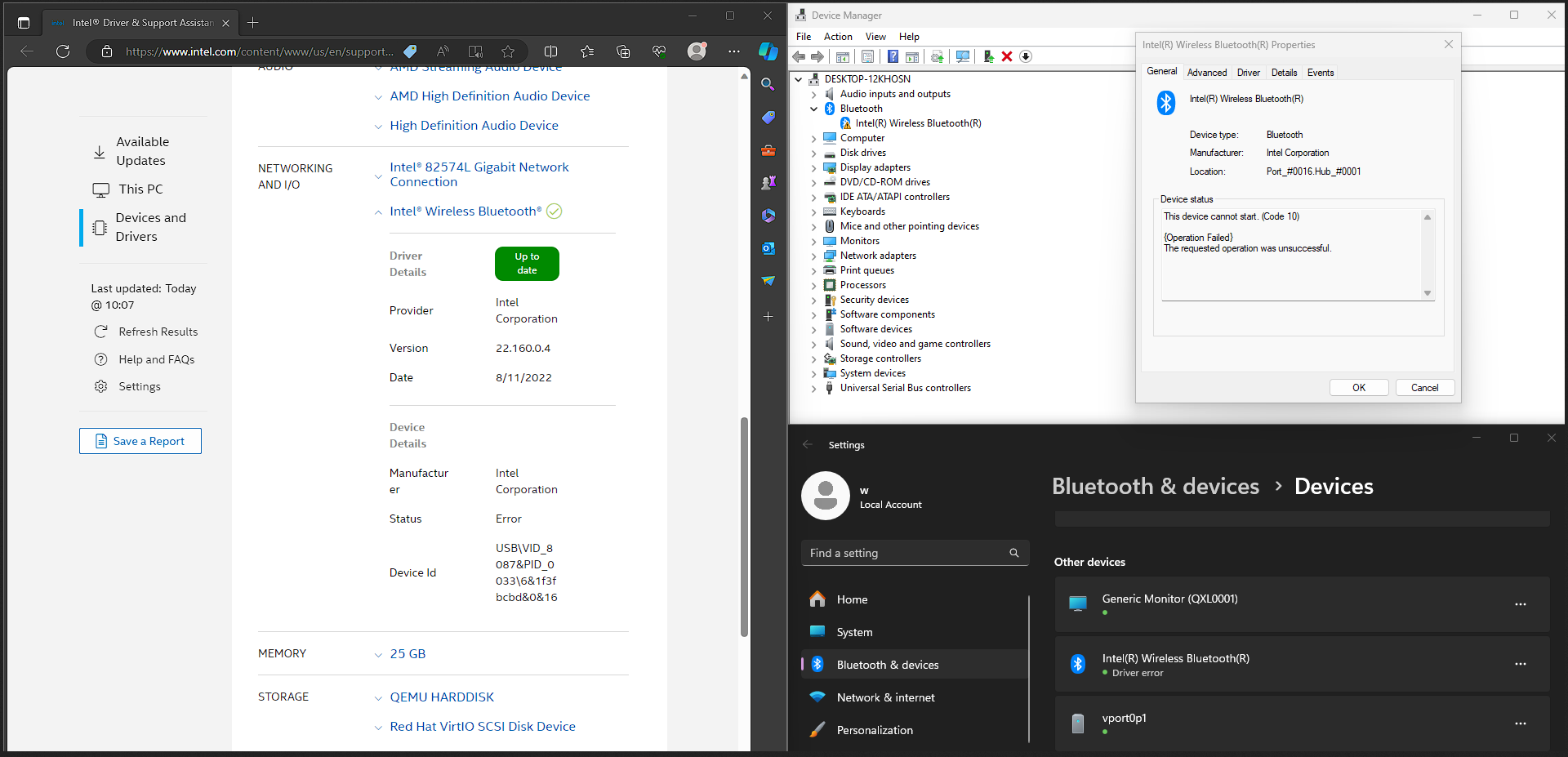
Task: Click Refresh Results in Intel assistant
Action: (x=146, y=332)
